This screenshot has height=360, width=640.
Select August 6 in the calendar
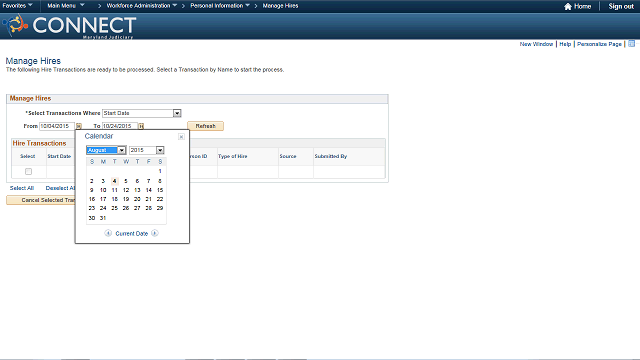click(137, 181)
